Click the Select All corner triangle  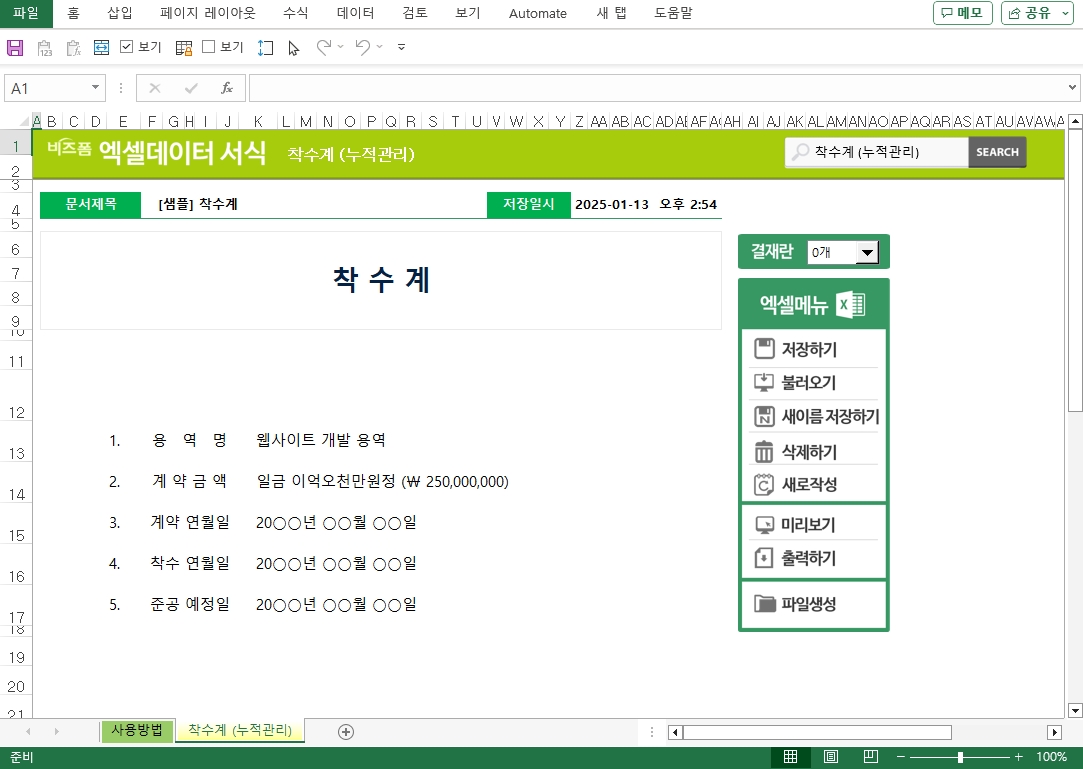pos(24,122)
